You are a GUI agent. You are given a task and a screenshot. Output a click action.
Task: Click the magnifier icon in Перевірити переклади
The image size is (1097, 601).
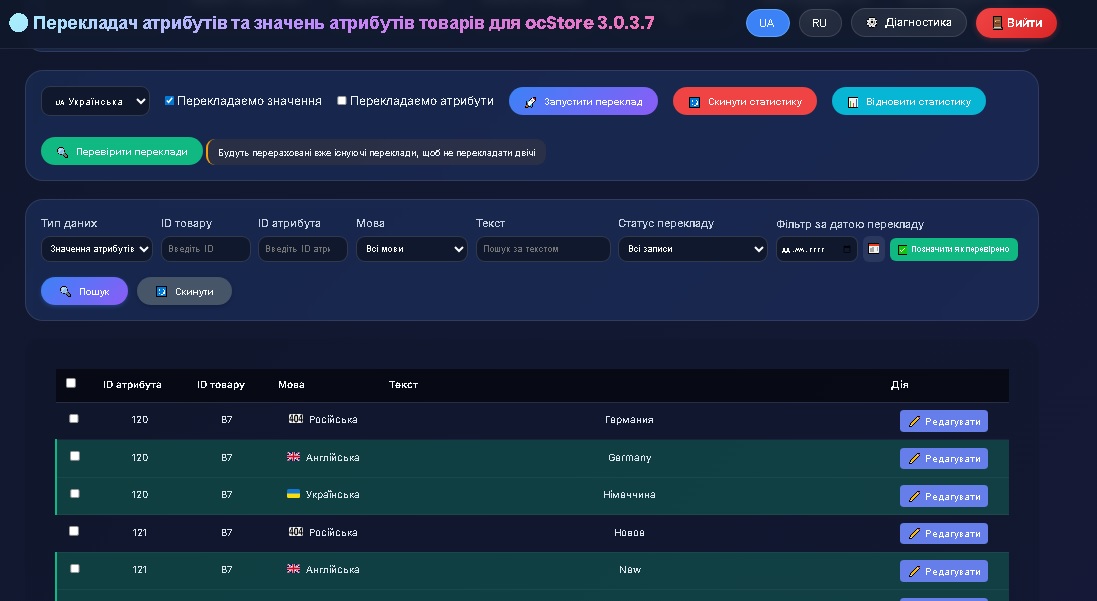point(62,152)
